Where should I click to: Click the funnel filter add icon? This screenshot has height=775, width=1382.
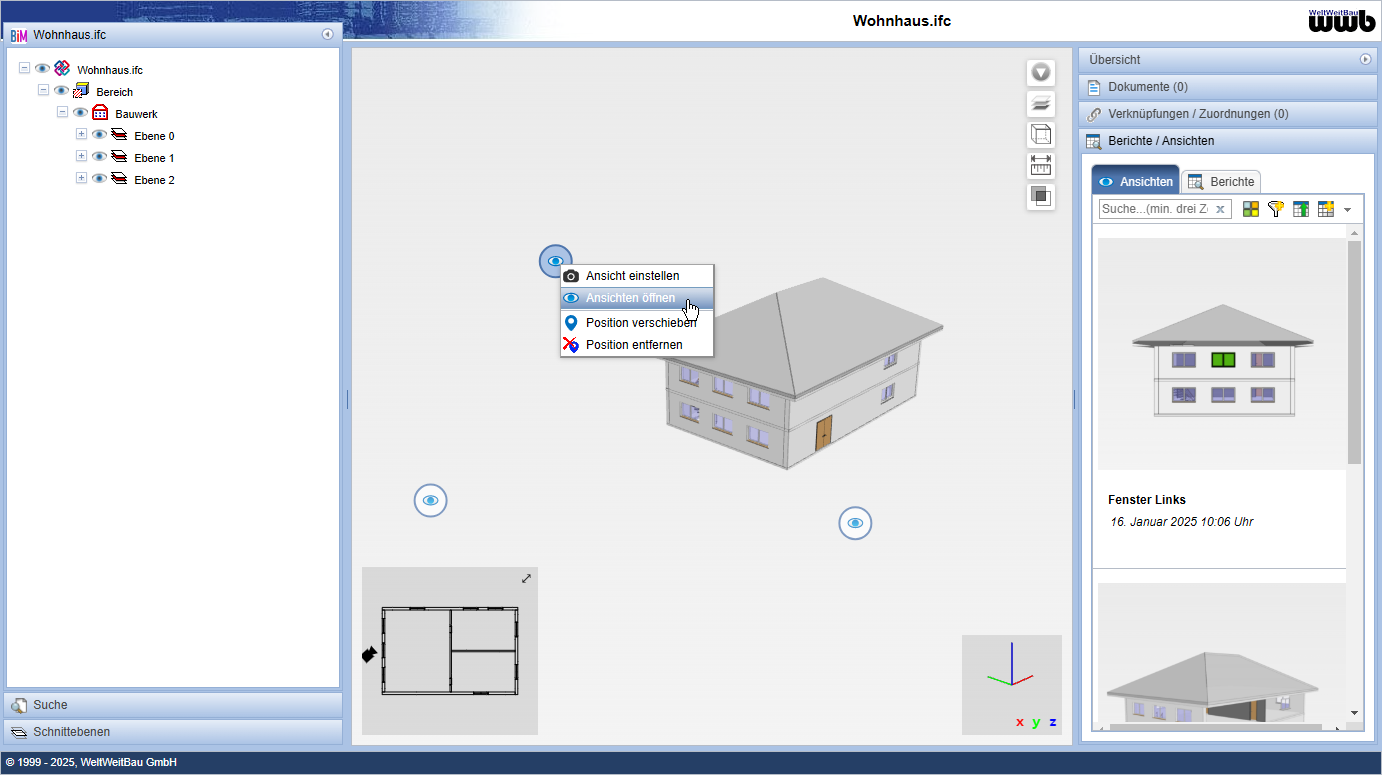[1276, 209]
